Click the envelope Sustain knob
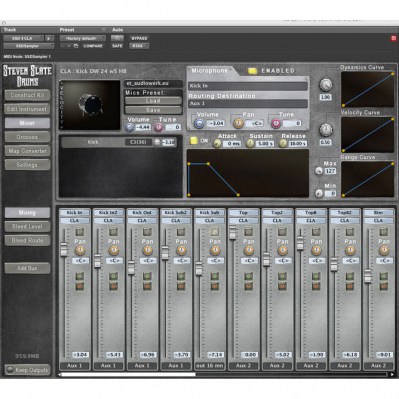Image resolution: width=399 pixels, height=399 pixels. (x=250, y=143)
